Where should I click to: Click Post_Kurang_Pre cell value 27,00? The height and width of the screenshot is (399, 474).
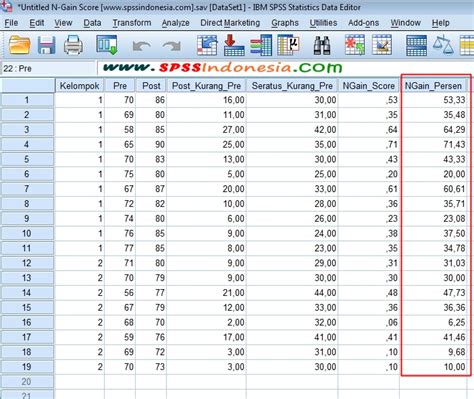pyautogui.click(x=206, y=130)
